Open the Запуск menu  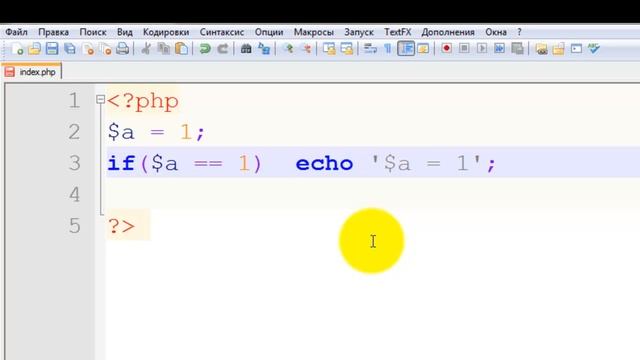(x=359, y=32)
